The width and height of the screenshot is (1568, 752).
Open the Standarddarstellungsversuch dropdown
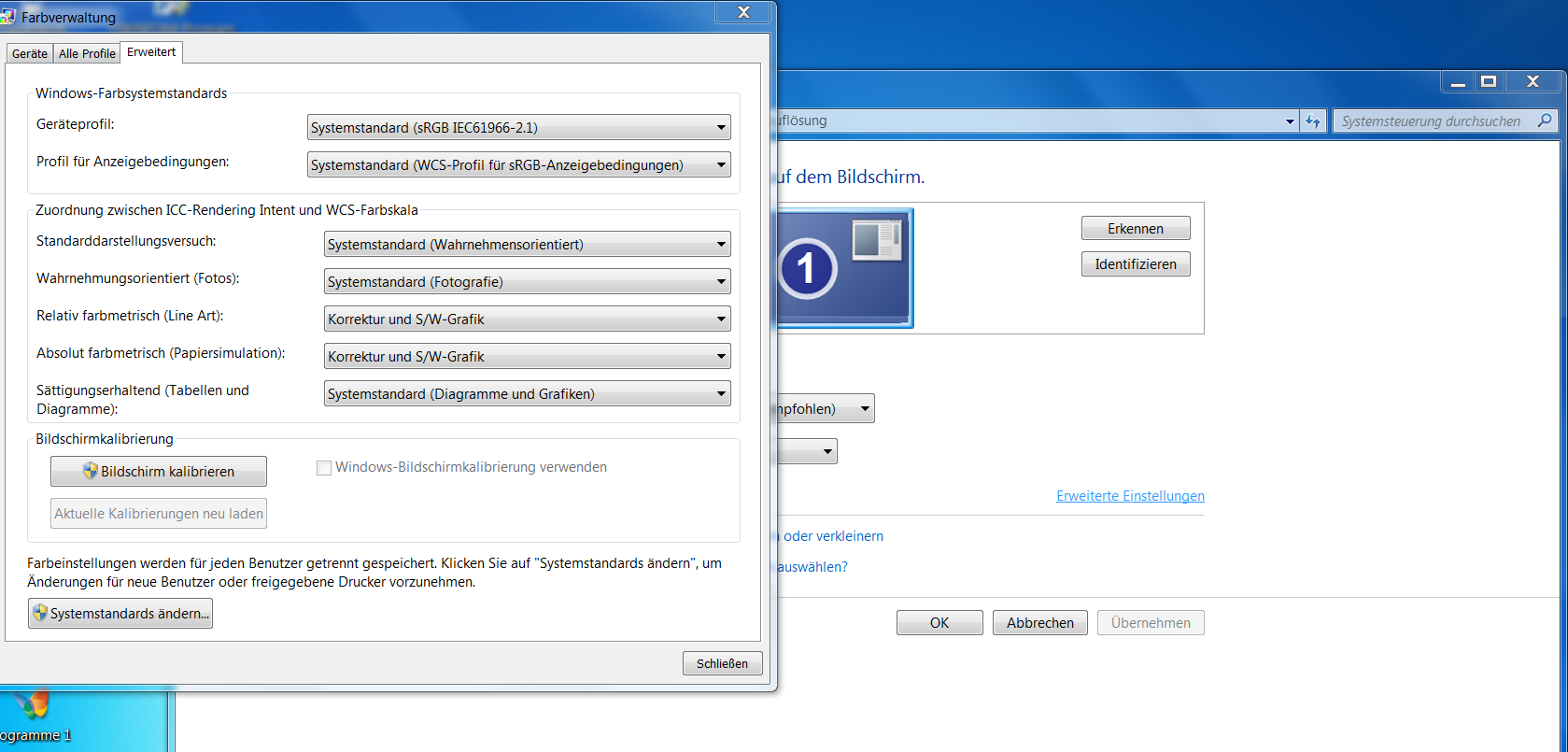pyautogui.click(x=527, y=244)
